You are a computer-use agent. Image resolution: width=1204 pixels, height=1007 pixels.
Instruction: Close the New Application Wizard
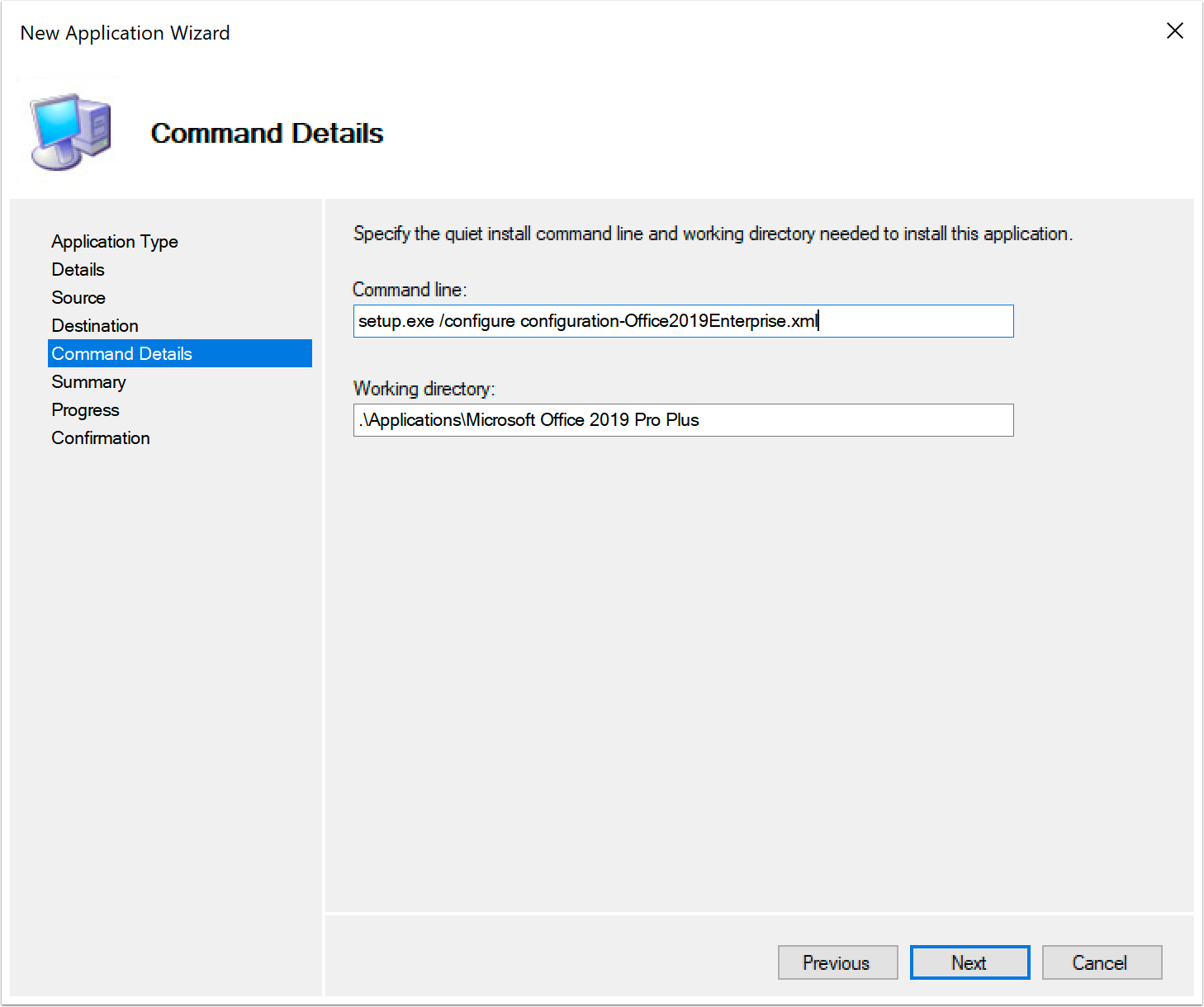(x=1175, y=31)
